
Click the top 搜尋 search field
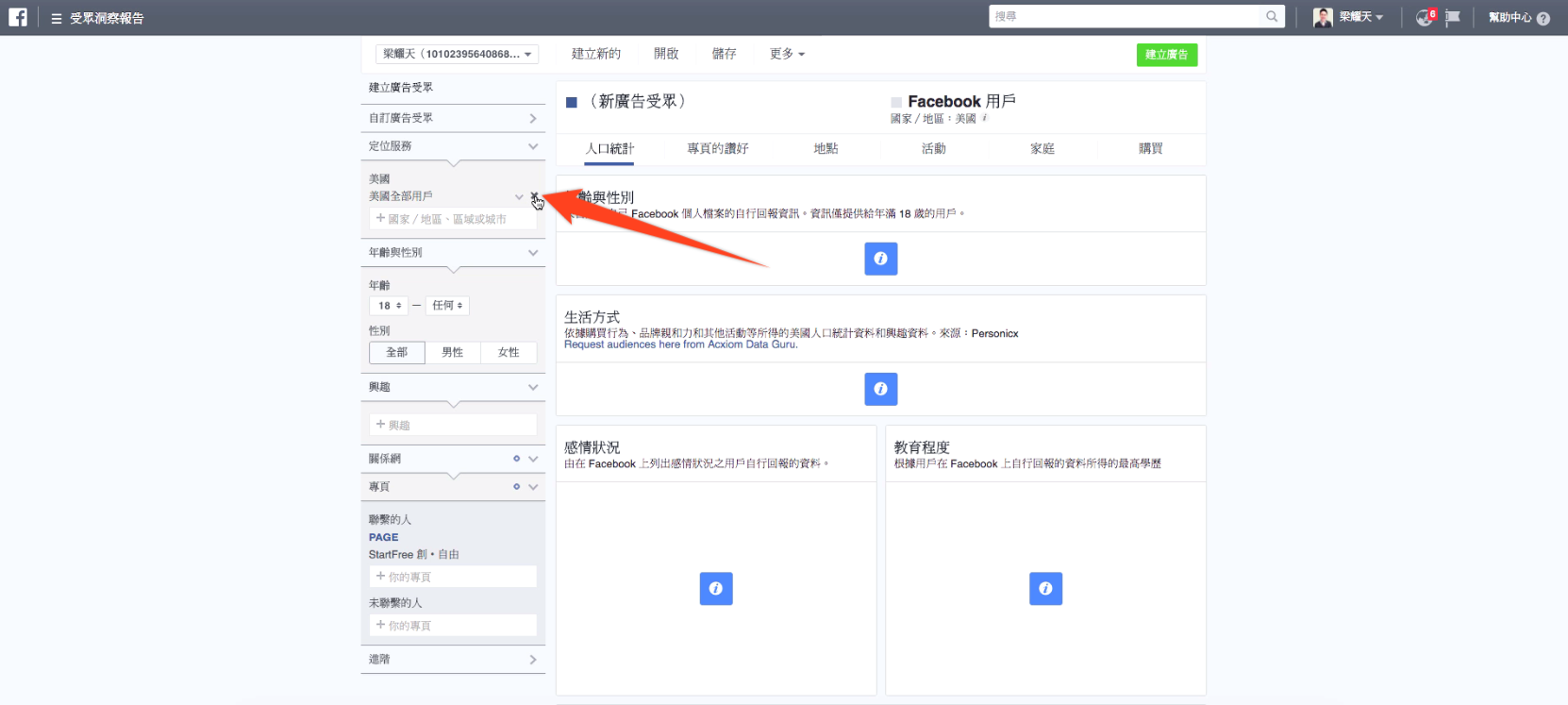pos(1126,16)
